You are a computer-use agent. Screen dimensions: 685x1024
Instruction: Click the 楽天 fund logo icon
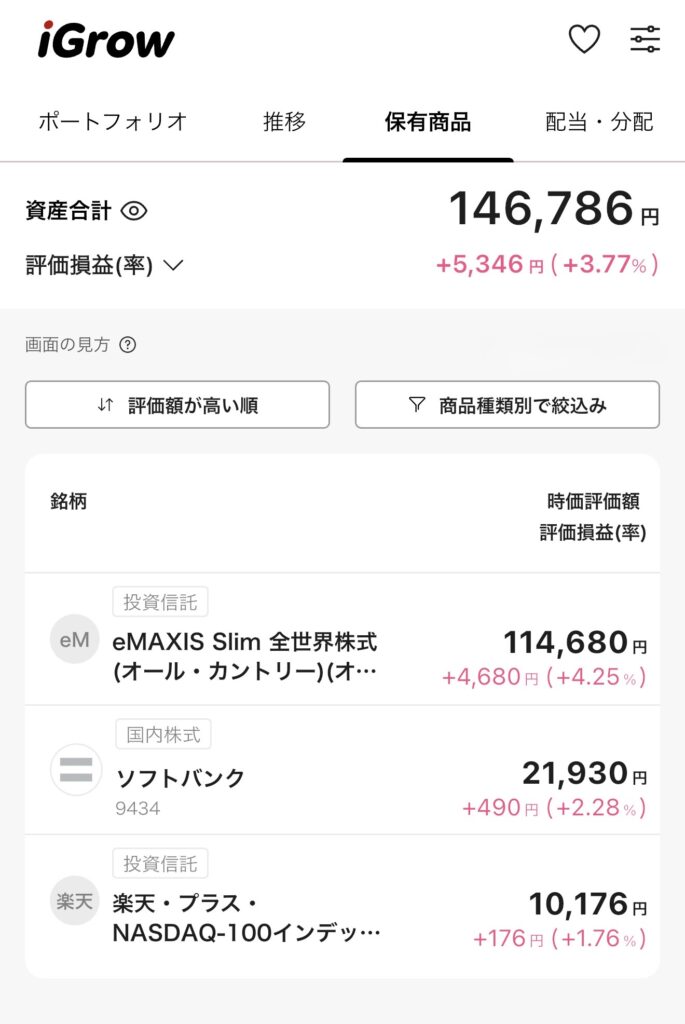click(x=74, y=901)
